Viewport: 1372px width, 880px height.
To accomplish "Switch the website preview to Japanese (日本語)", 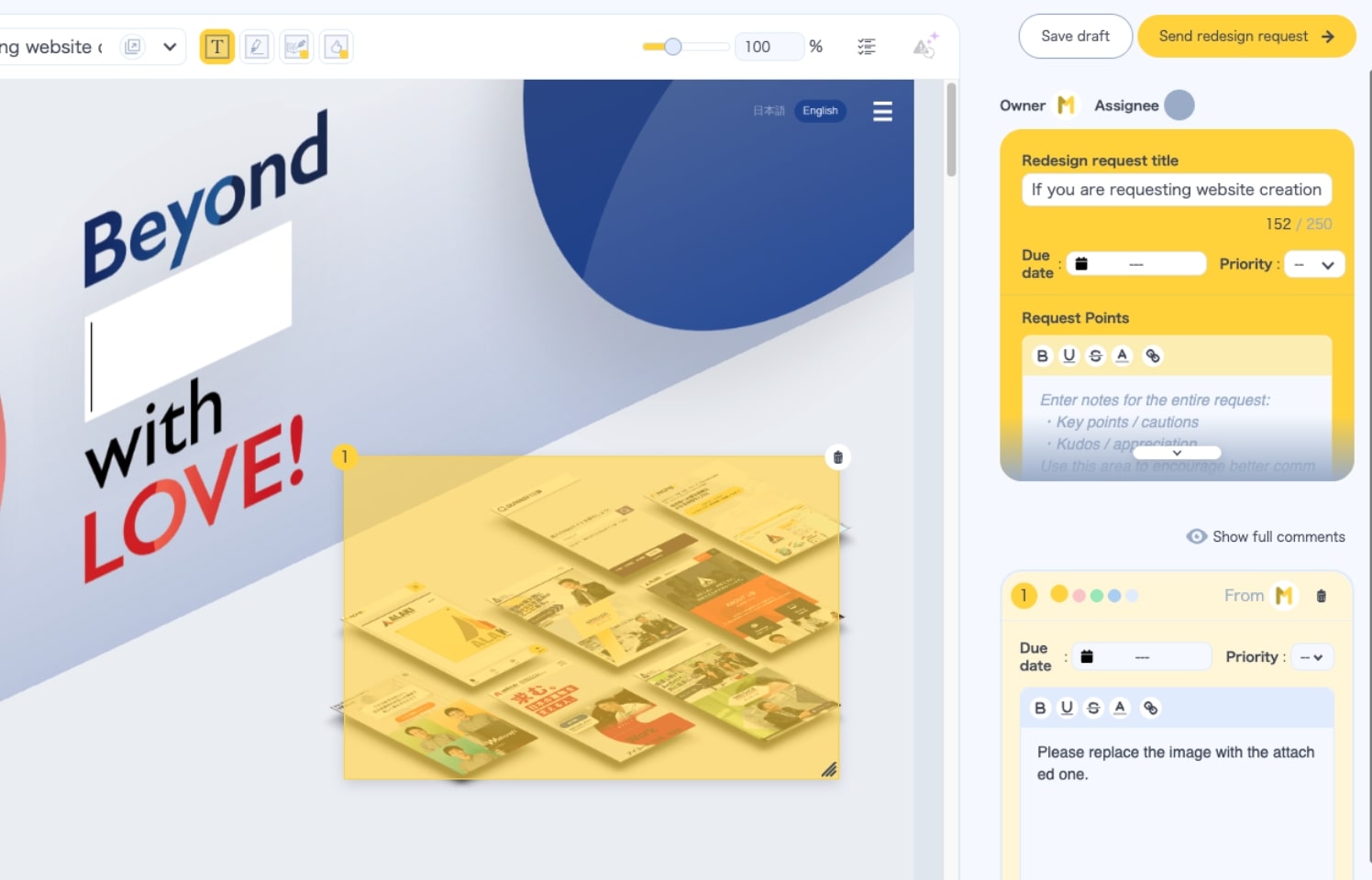I will (x=769, y=111).
